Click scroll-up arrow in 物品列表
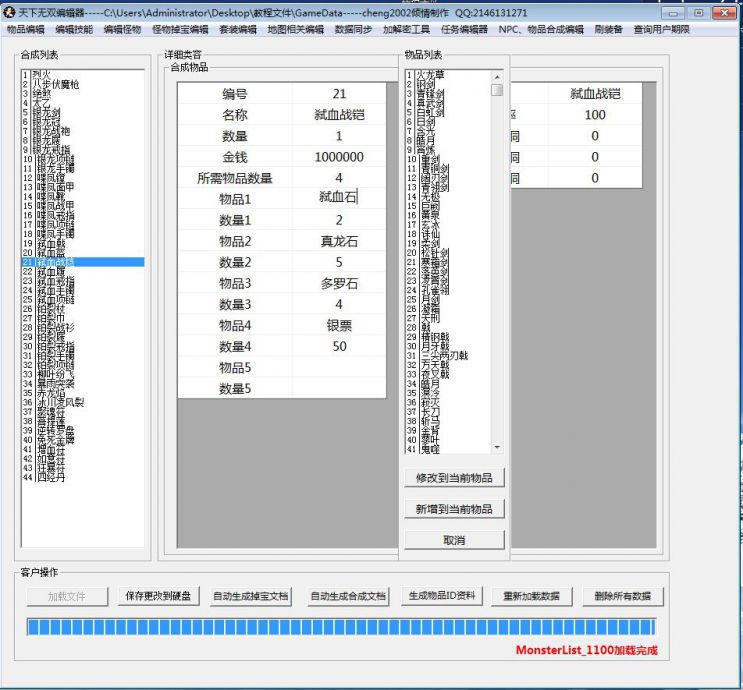This screenshot has width=743, height=690. pyautogui.click(x=497, y=77)
